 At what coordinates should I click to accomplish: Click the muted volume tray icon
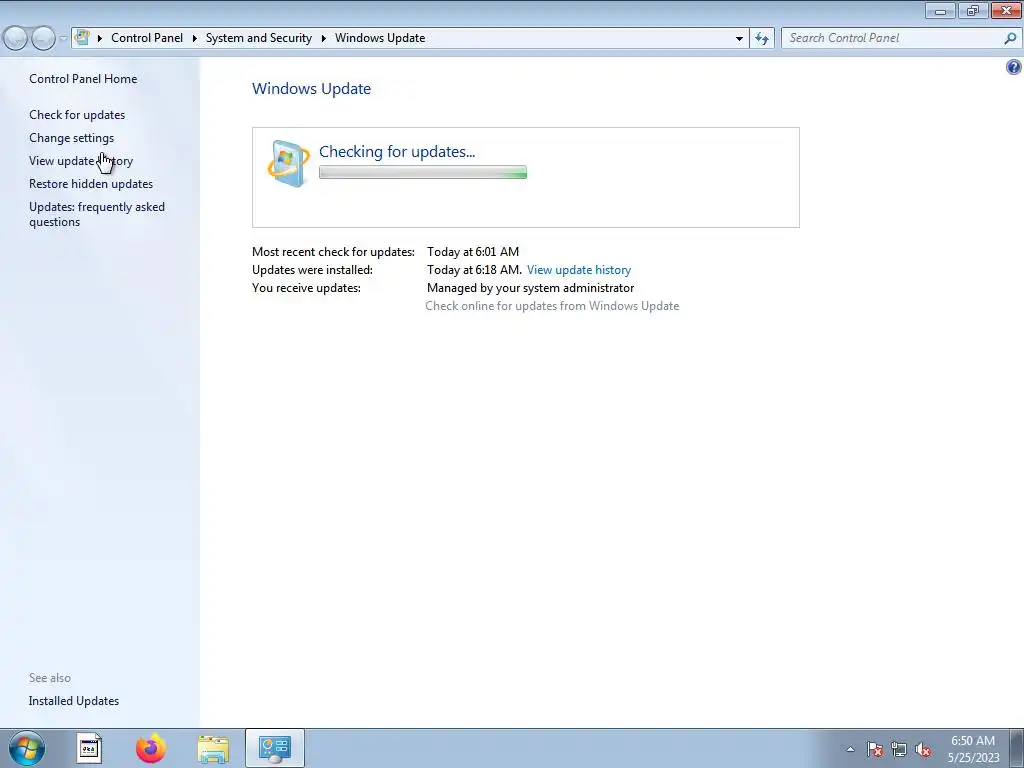(x=923, y=749)
